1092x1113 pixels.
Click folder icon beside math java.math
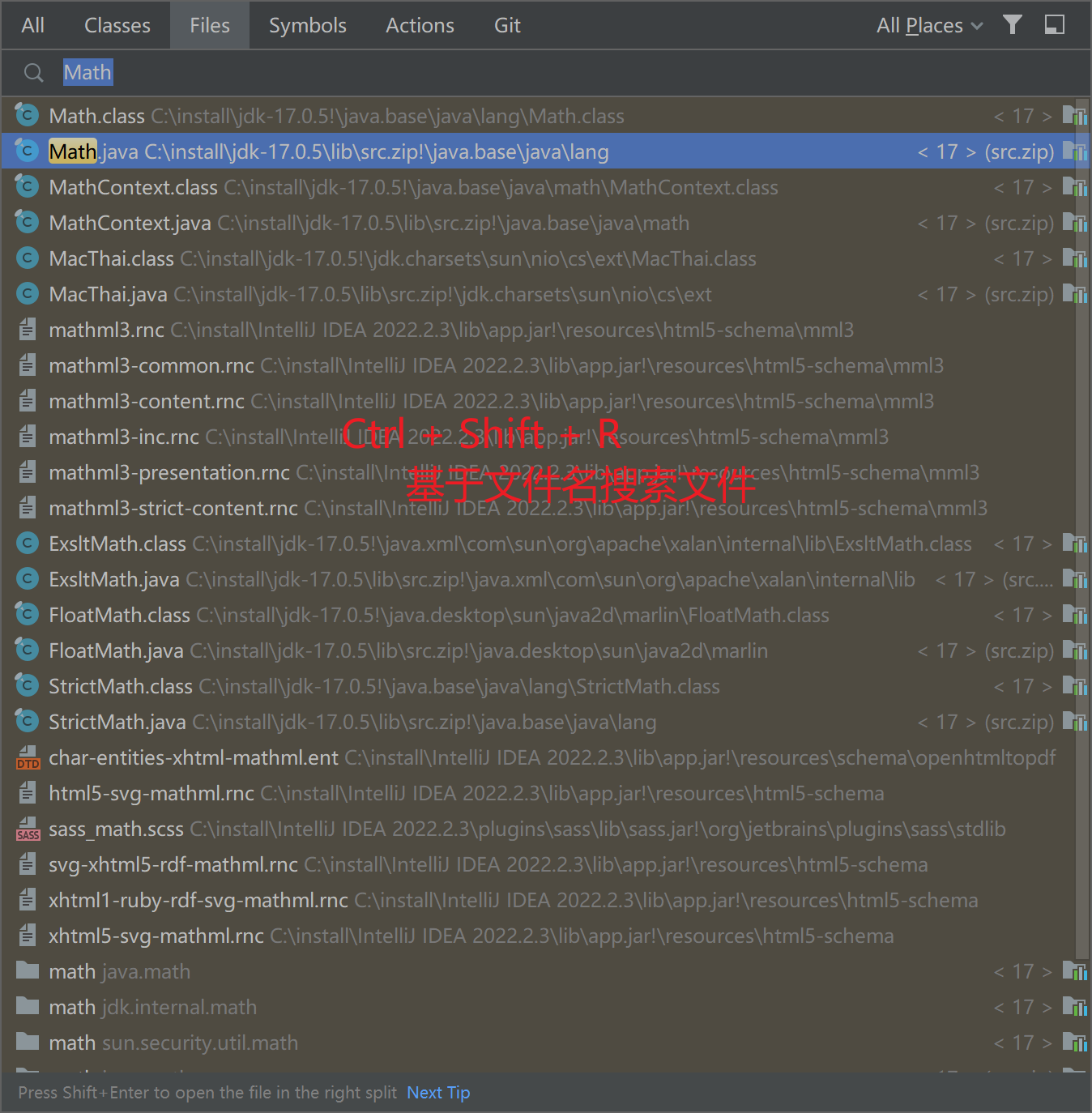(28, 970)
